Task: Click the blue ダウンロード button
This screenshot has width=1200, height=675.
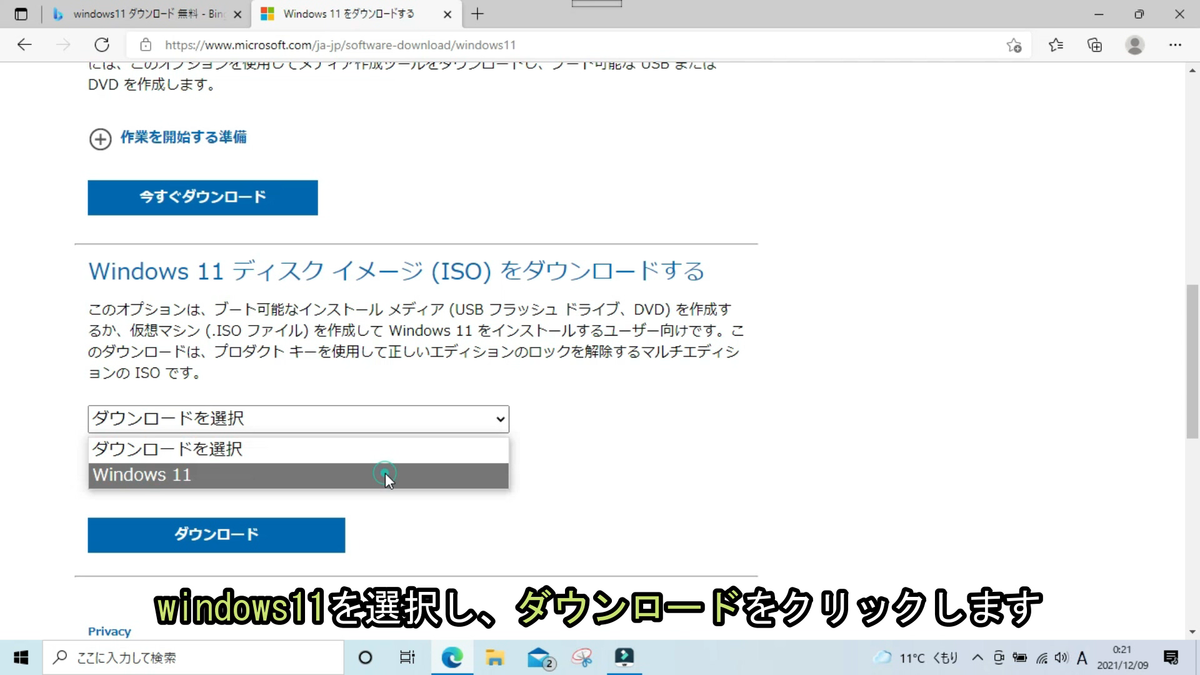Action: pos(216,535)
